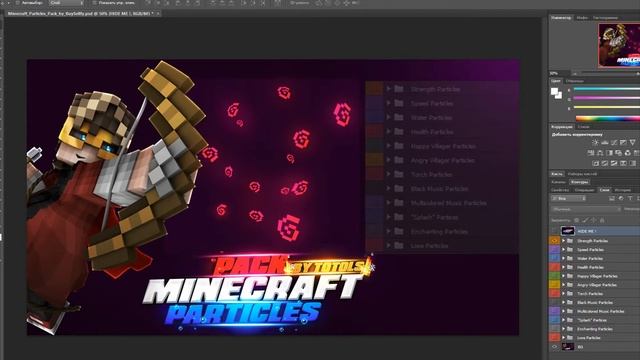Expand the Black Music Particles group

564,302
